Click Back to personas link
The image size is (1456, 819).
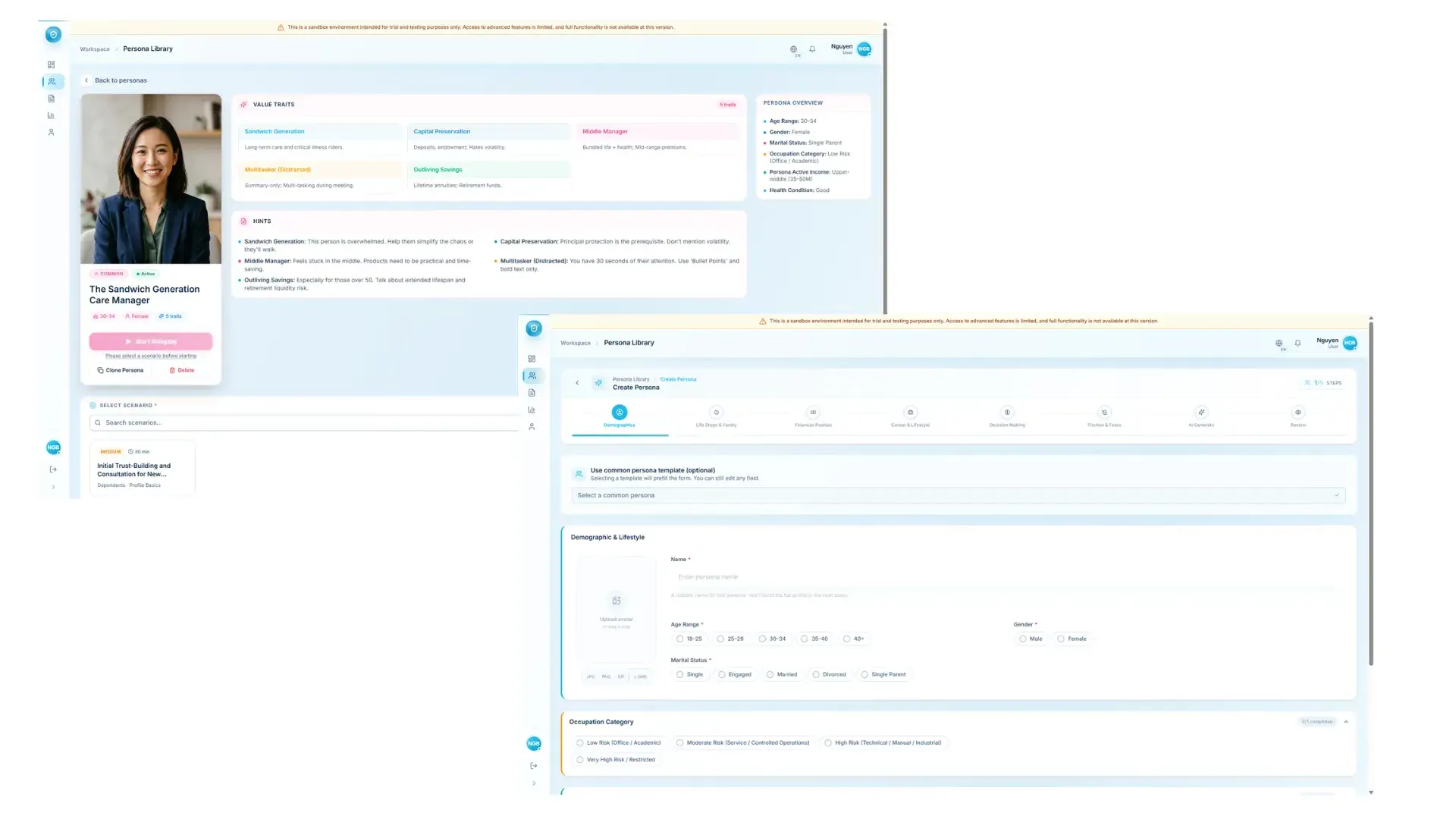[116, 80]
